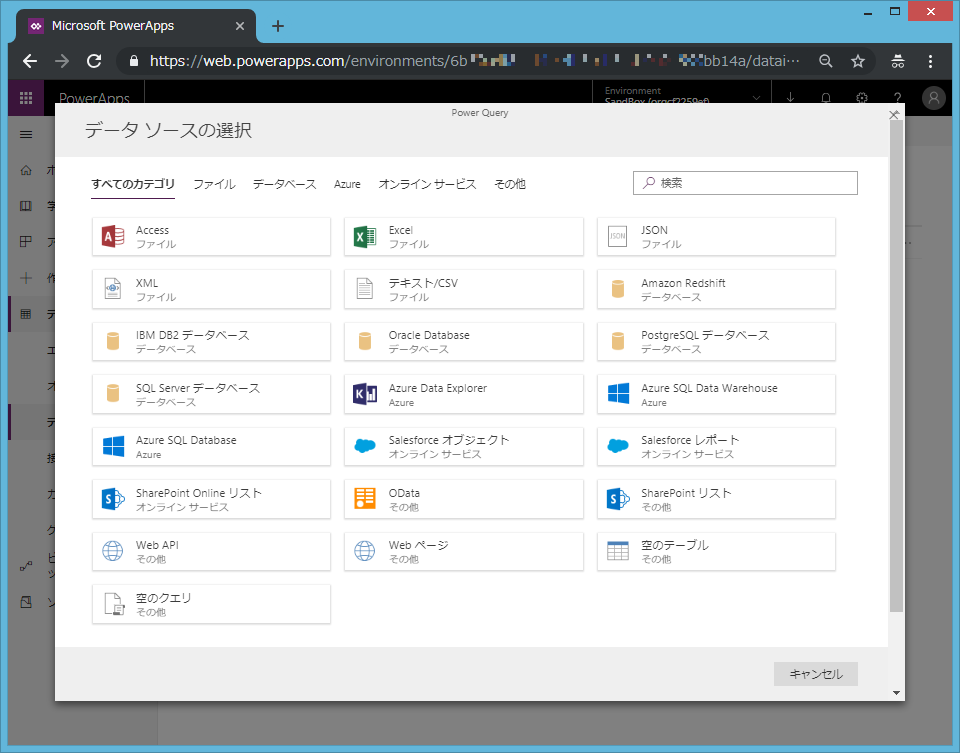
Task: Open the PowerApps app launcher waffle
Action: (26, 98)
